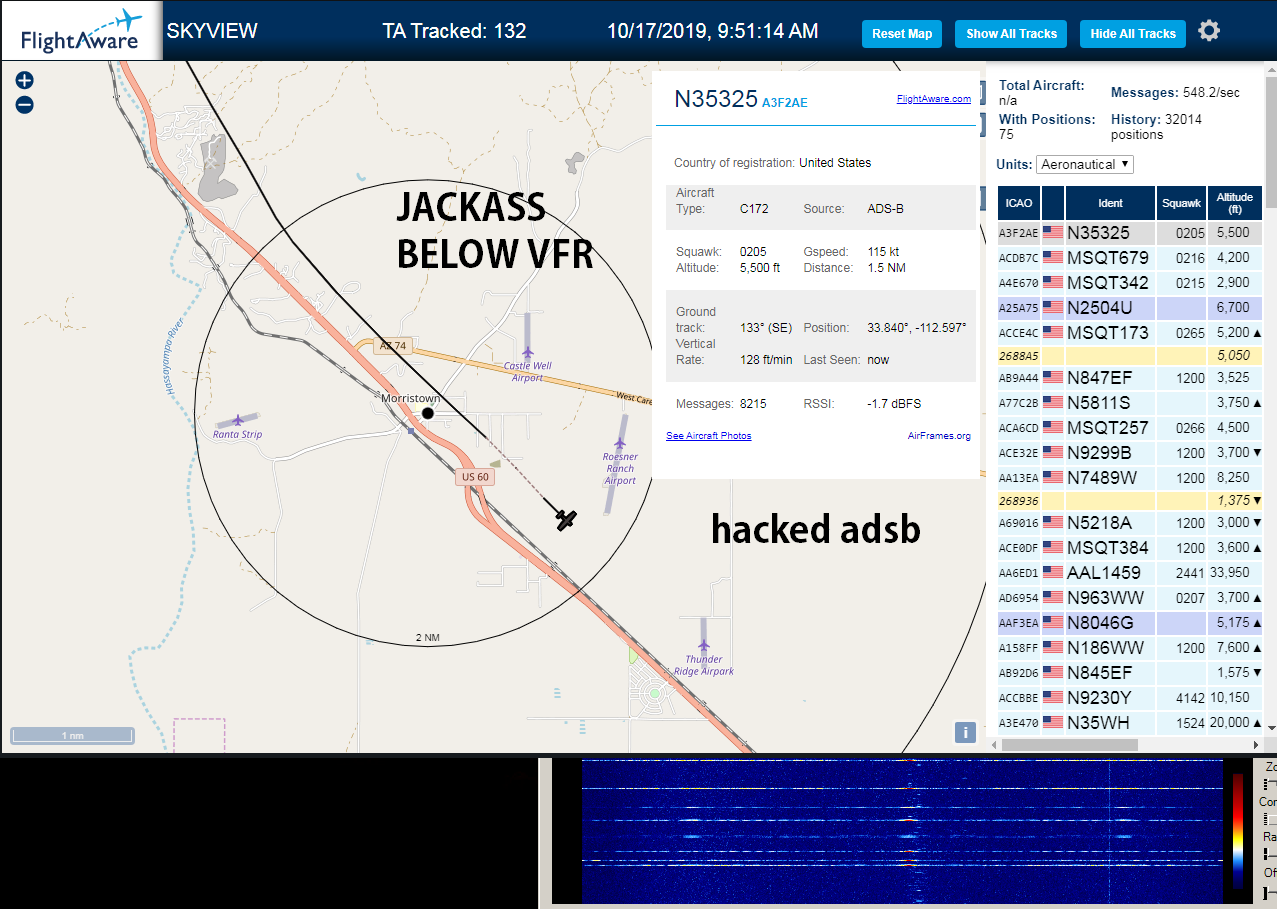Click the scroll-down arrow of aircraft list
Image resolution: width=1277 pixels, height=909 pixels.
pos(1271,727)
